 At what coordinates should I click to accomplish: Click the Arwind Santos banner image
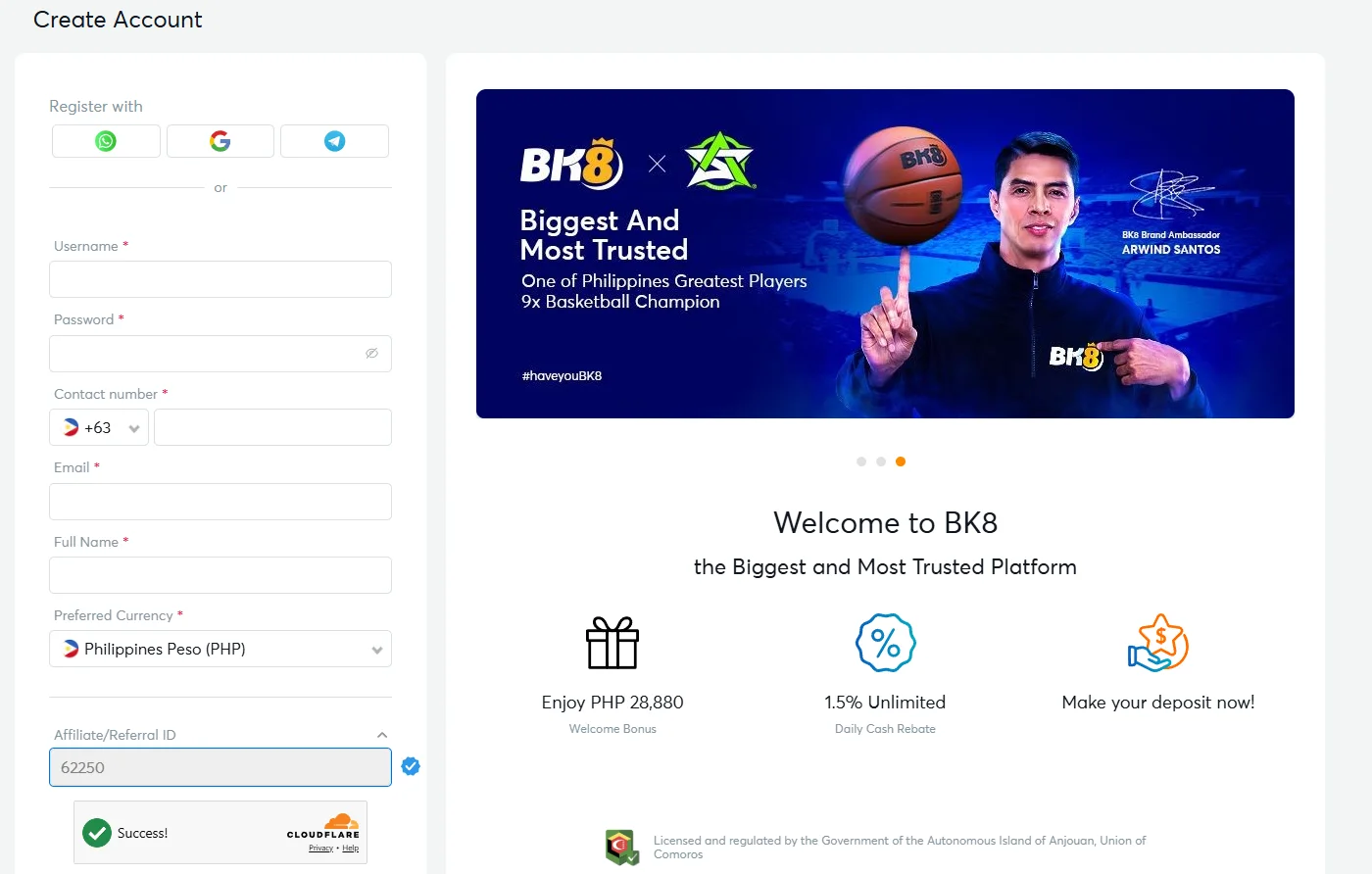(x=885, y=254)
